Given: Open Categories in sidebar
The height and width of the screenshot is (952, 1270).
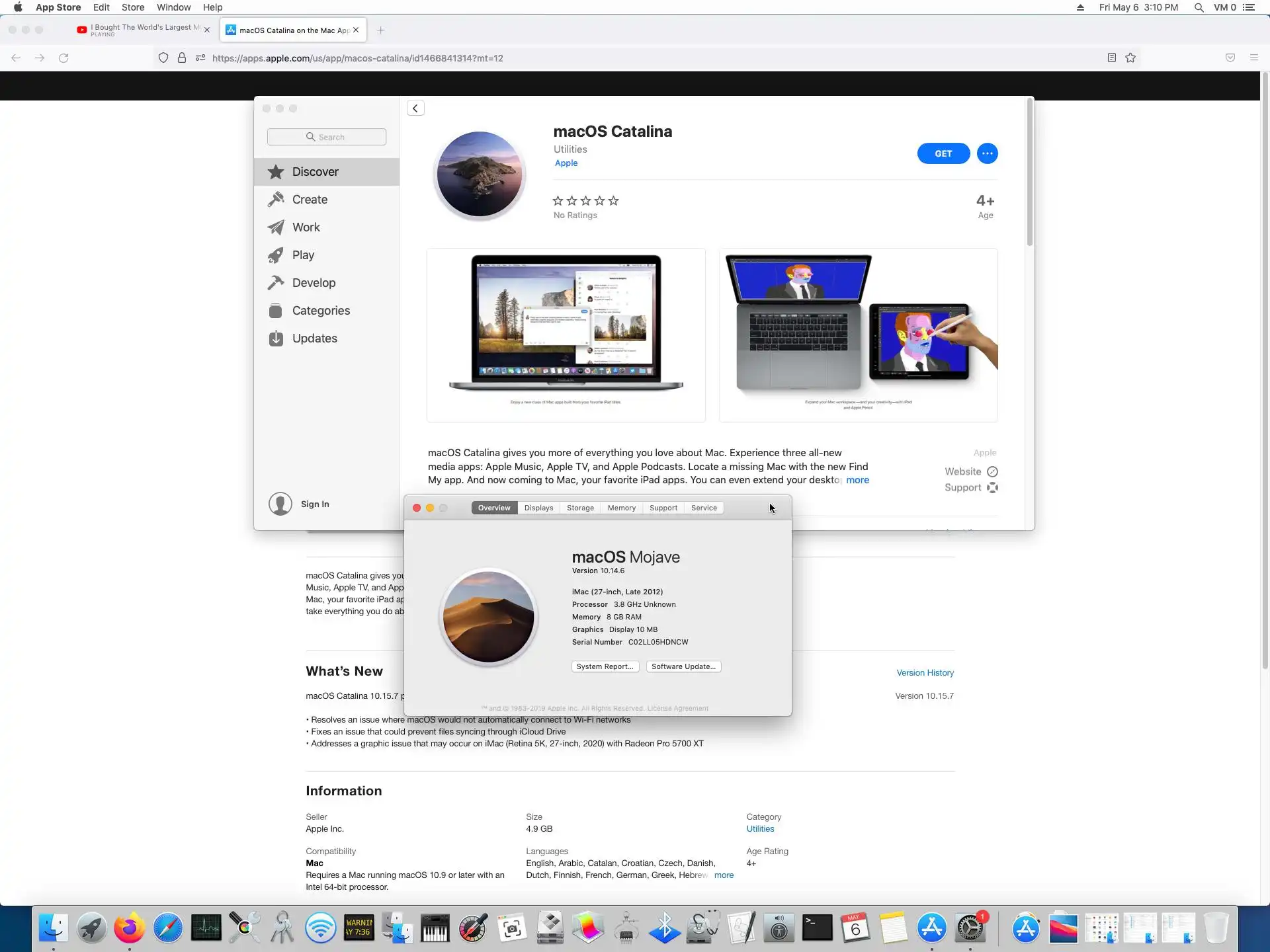Looking at the screenshot, I should coord(321,311).
